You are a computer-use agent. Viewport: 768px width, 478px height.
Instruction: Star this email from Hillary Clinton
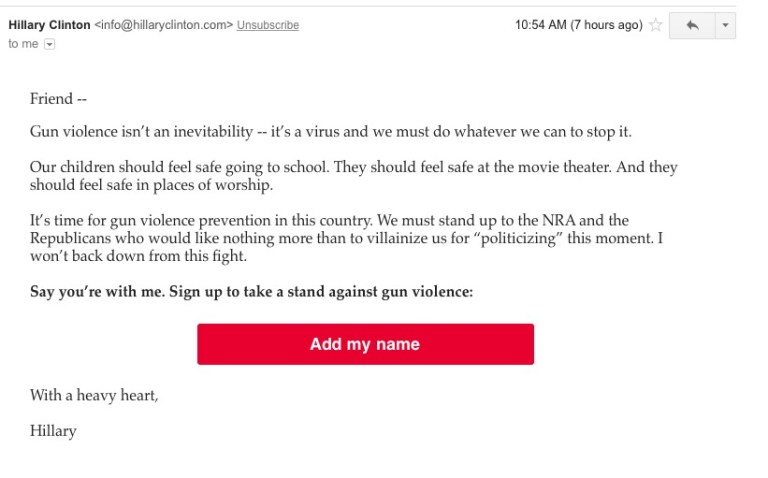pos(656,25)
